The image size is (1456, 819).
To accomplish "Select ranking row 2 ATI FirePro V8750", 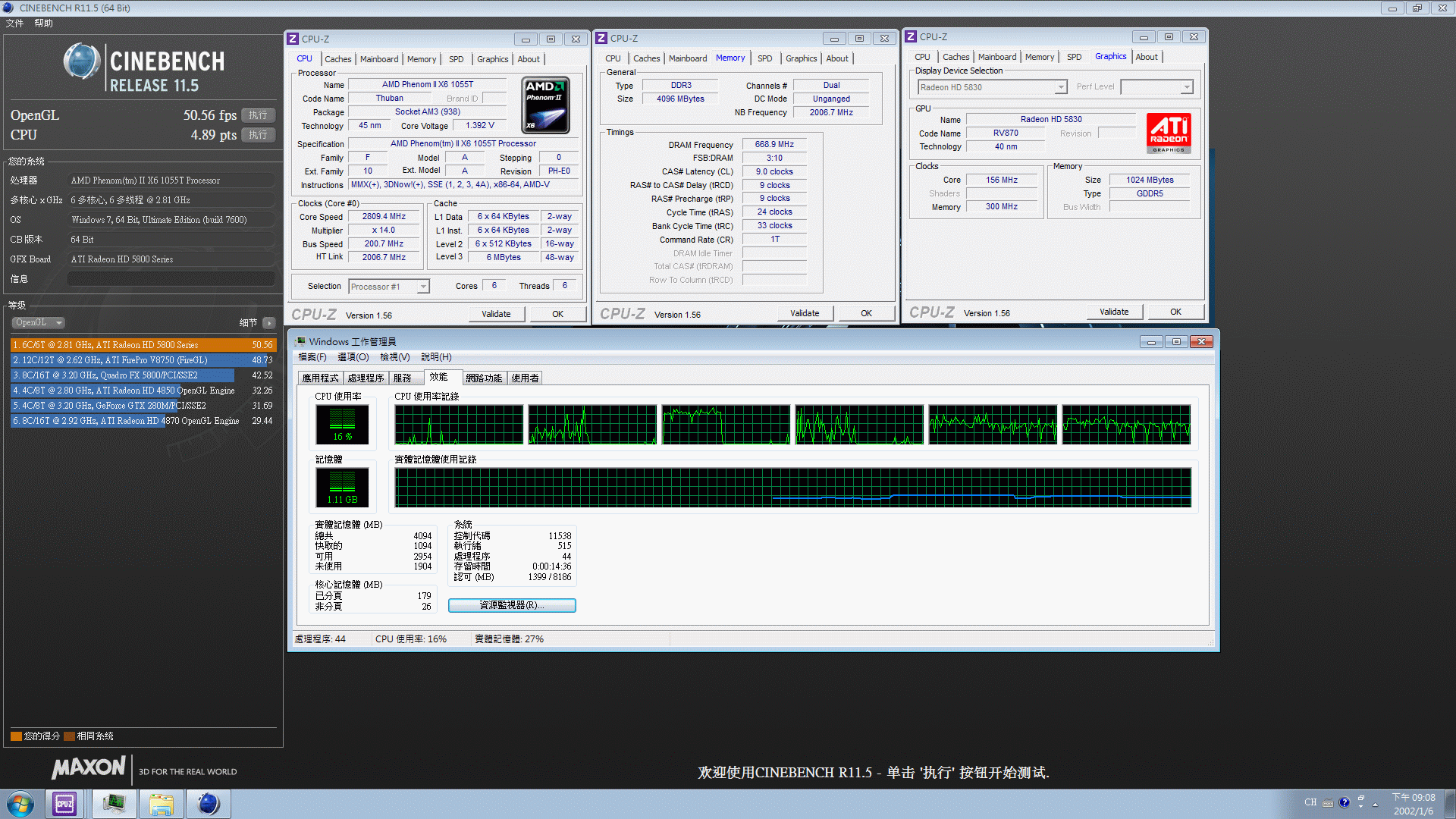I will click(x=143, y=359).
